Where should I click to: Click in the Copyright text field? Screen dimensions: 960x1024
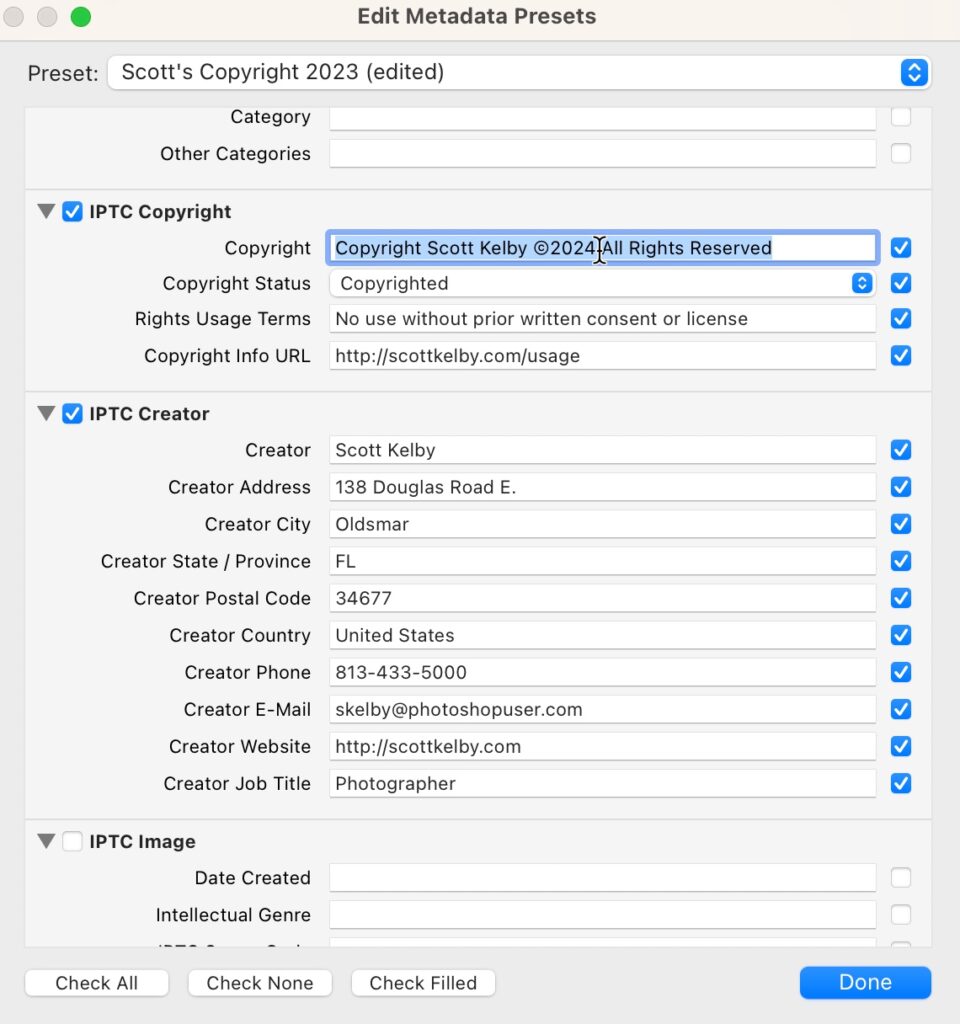click(602, 248)
